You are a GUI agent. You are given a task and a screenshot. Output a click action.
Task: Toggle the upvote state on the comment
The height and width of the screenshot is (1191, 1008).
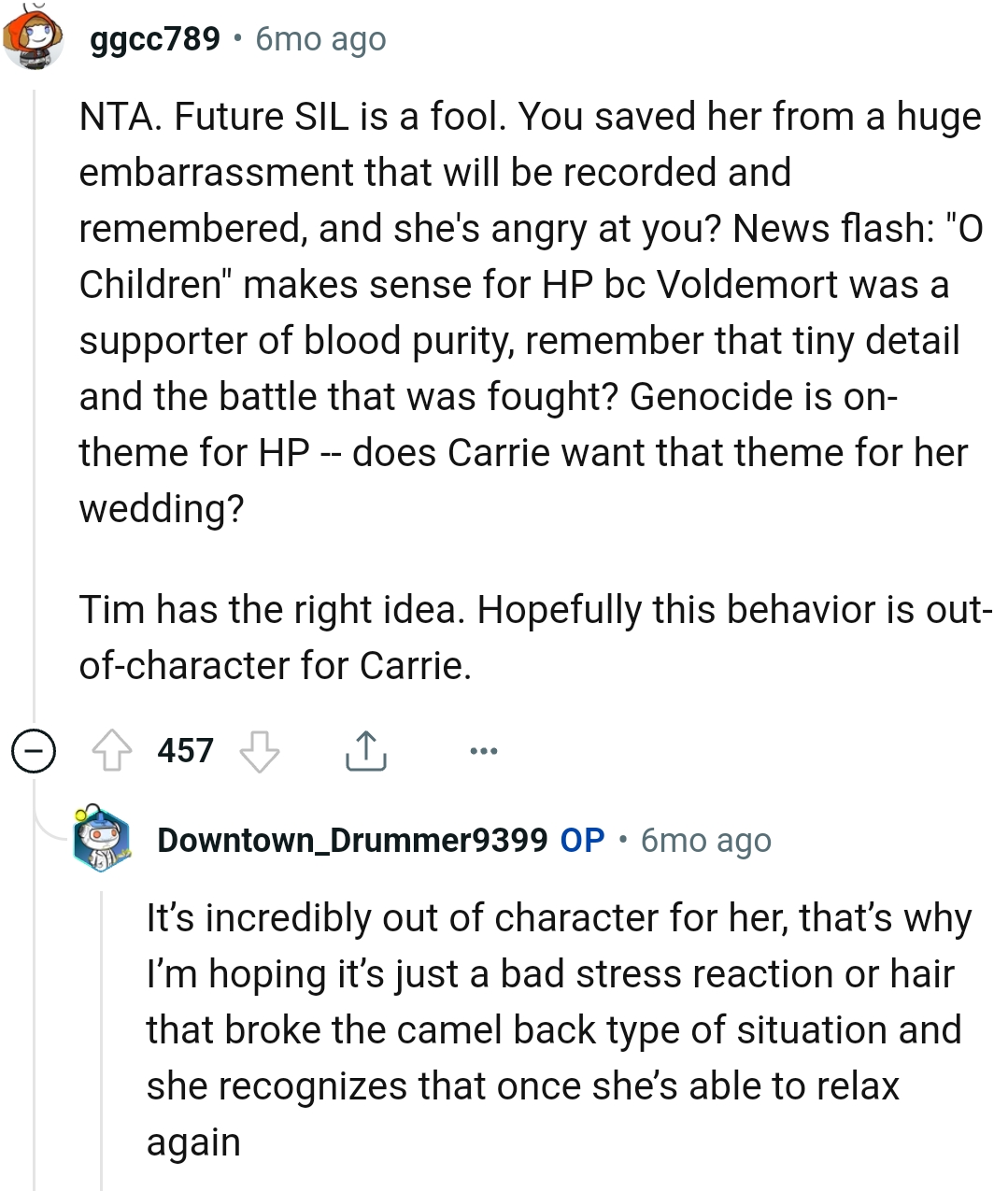click(x=113, y=749)
